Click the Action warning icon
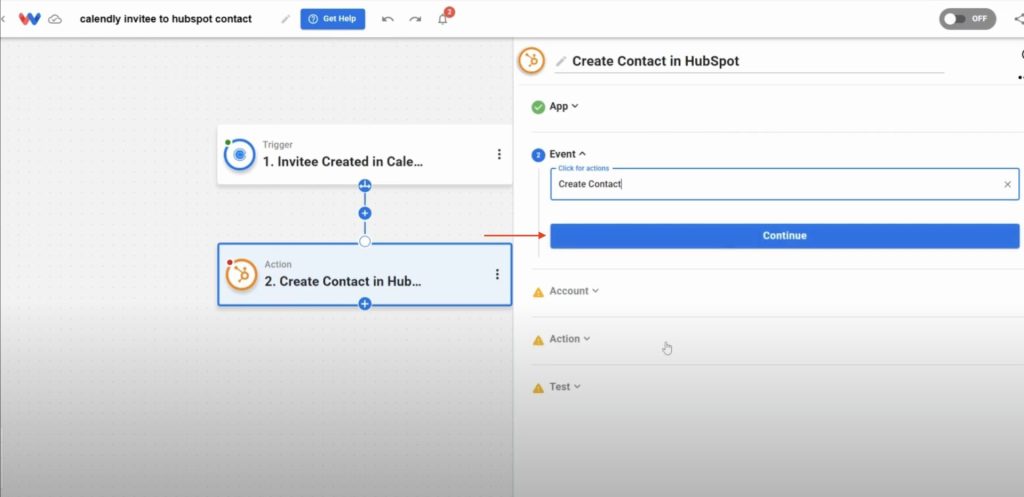 [x=538, y=340]
